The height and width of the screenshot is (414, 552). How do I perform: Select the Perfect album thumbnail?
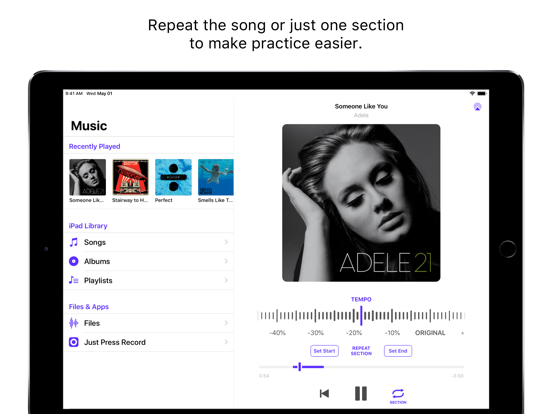[173, 177]
